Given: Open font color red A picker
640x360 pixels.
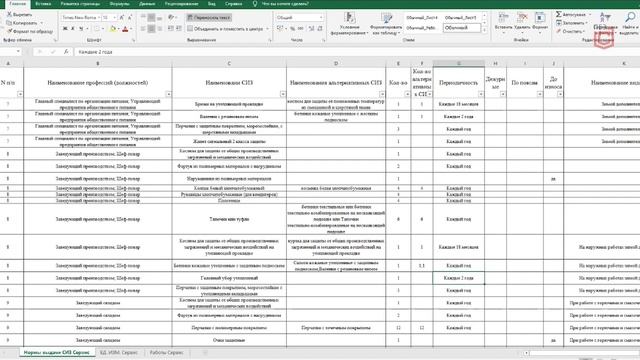Looking at the screenshot, I should (x=125, y=29).
